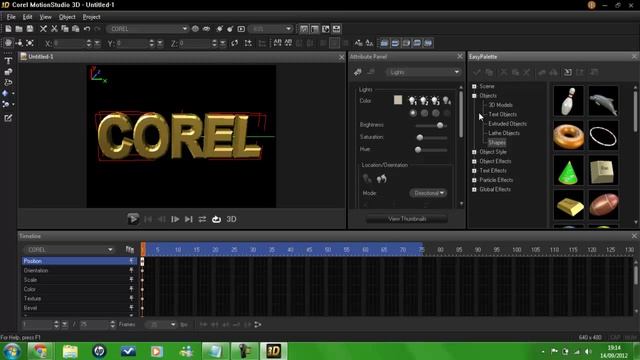Click light bulb number 2 icon

(x=424, y=100)
